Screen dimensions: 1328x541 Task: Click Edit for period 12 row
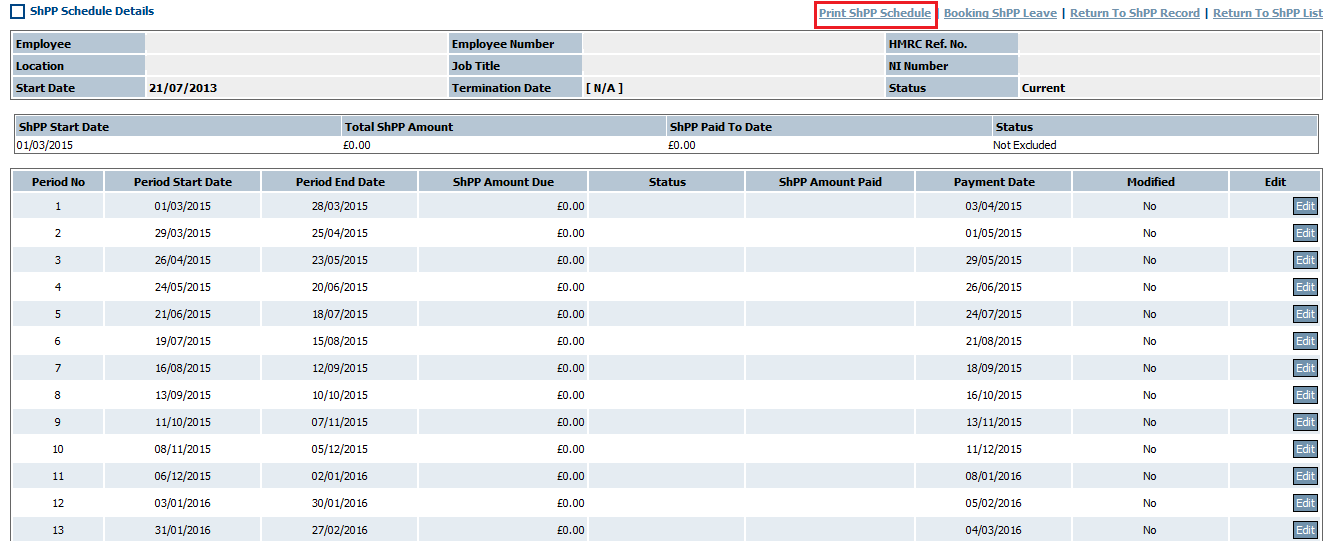tap(1305, 503)
